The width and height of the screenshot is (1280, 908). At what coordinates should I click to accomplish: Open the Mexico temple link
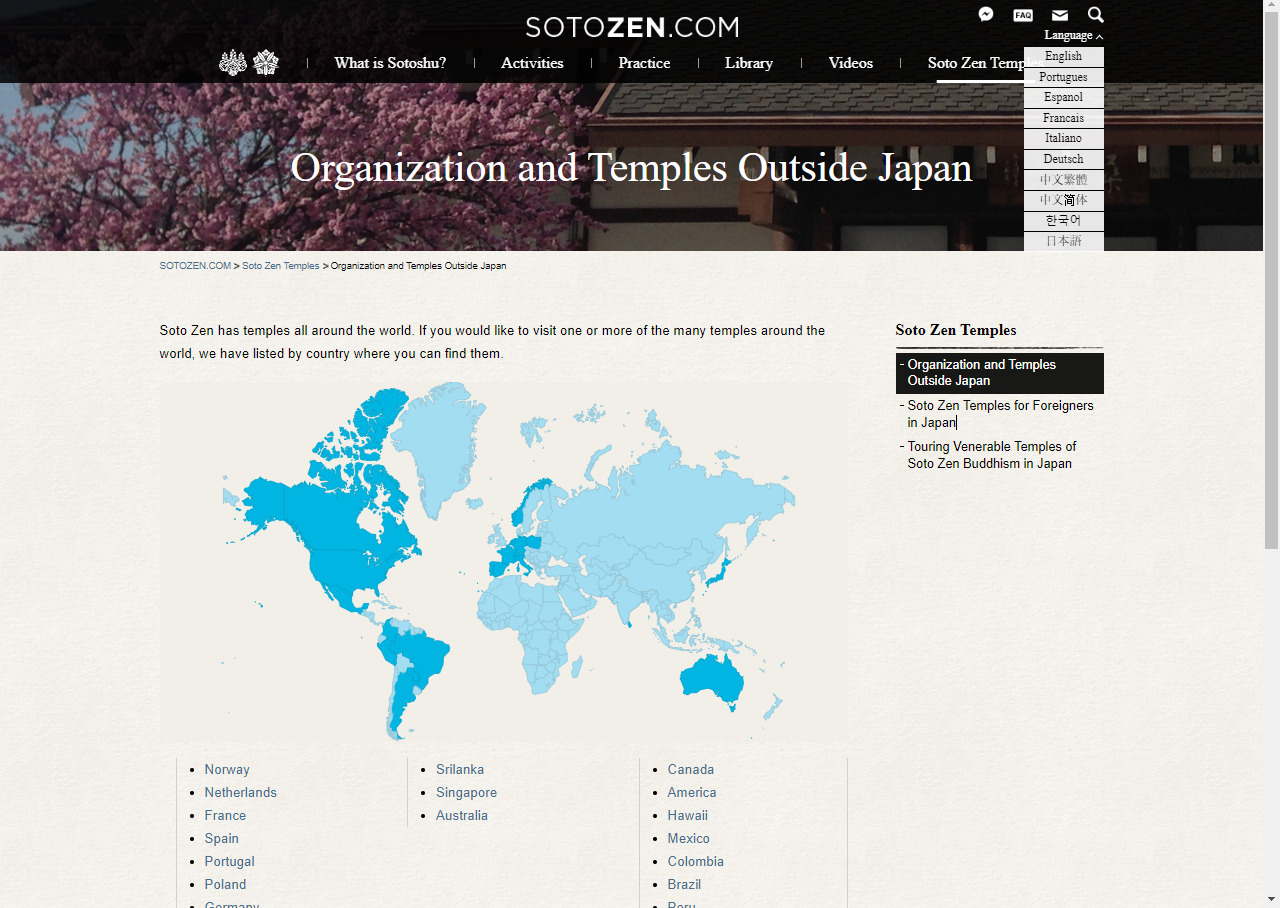coord(689,838)
